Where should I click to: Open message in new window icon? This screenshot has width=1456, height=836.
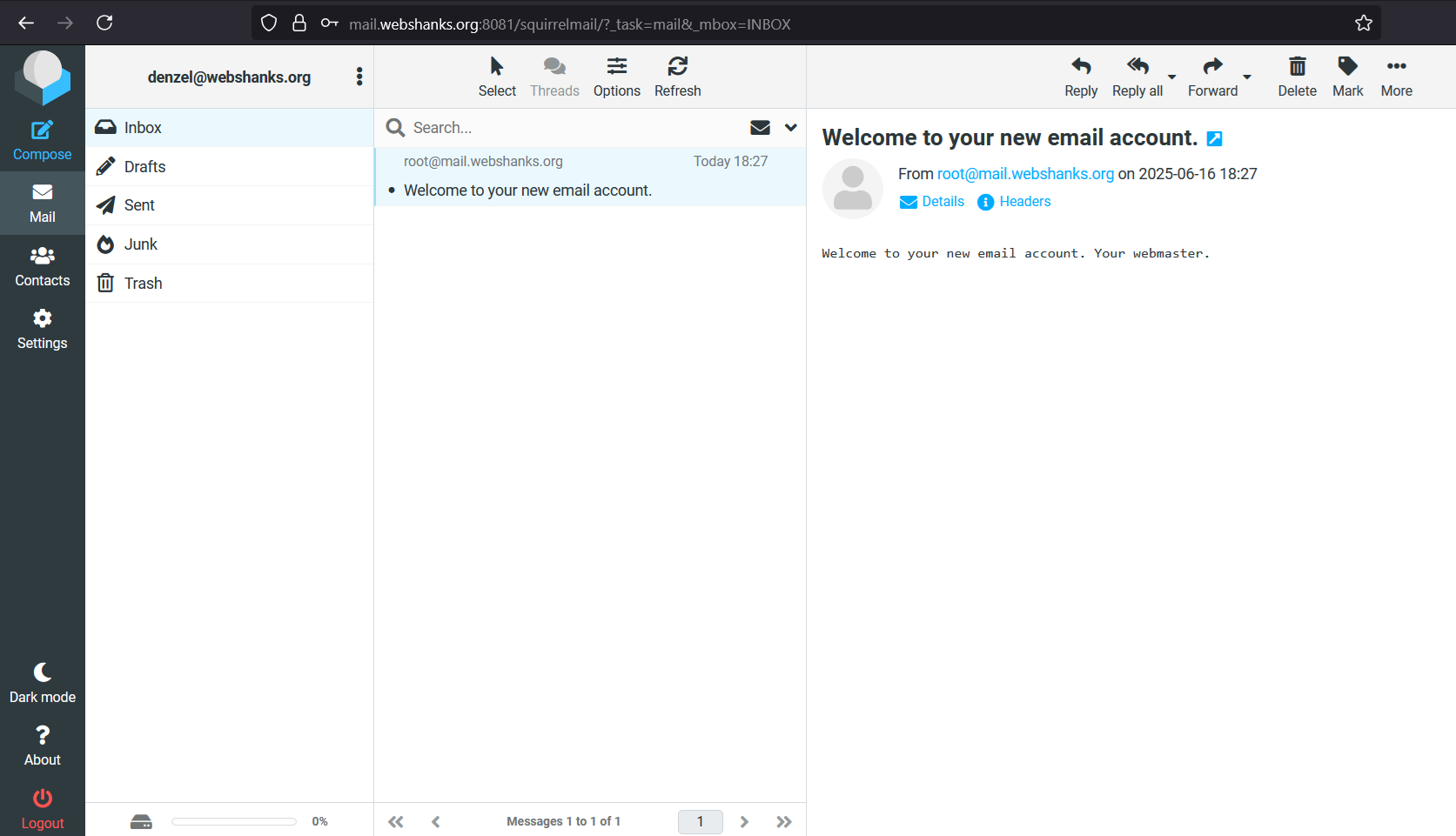(x=1215, y=138)
